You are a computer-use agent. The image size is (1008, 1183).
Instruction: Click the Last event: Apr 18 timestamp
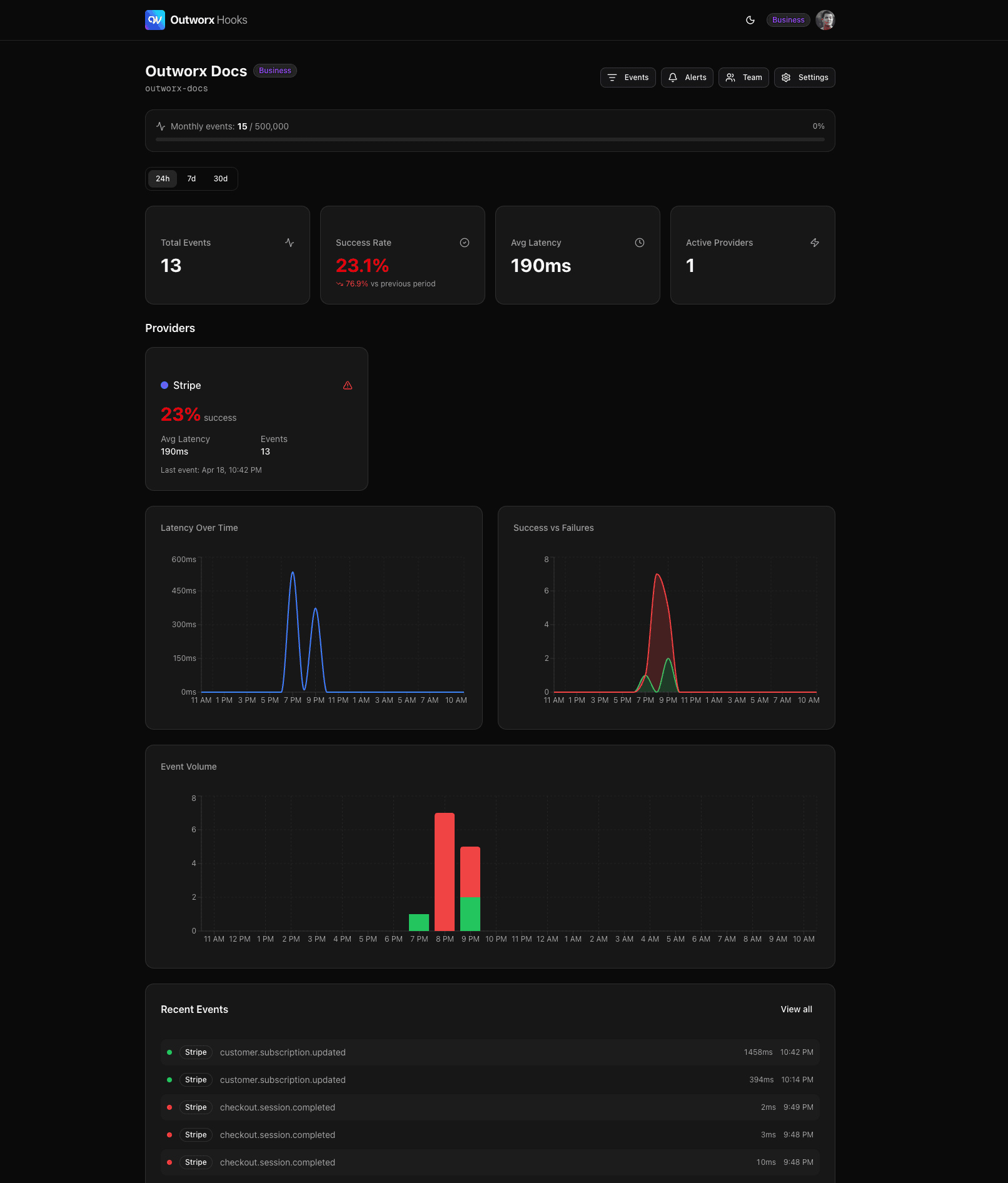tap(211, 470)
